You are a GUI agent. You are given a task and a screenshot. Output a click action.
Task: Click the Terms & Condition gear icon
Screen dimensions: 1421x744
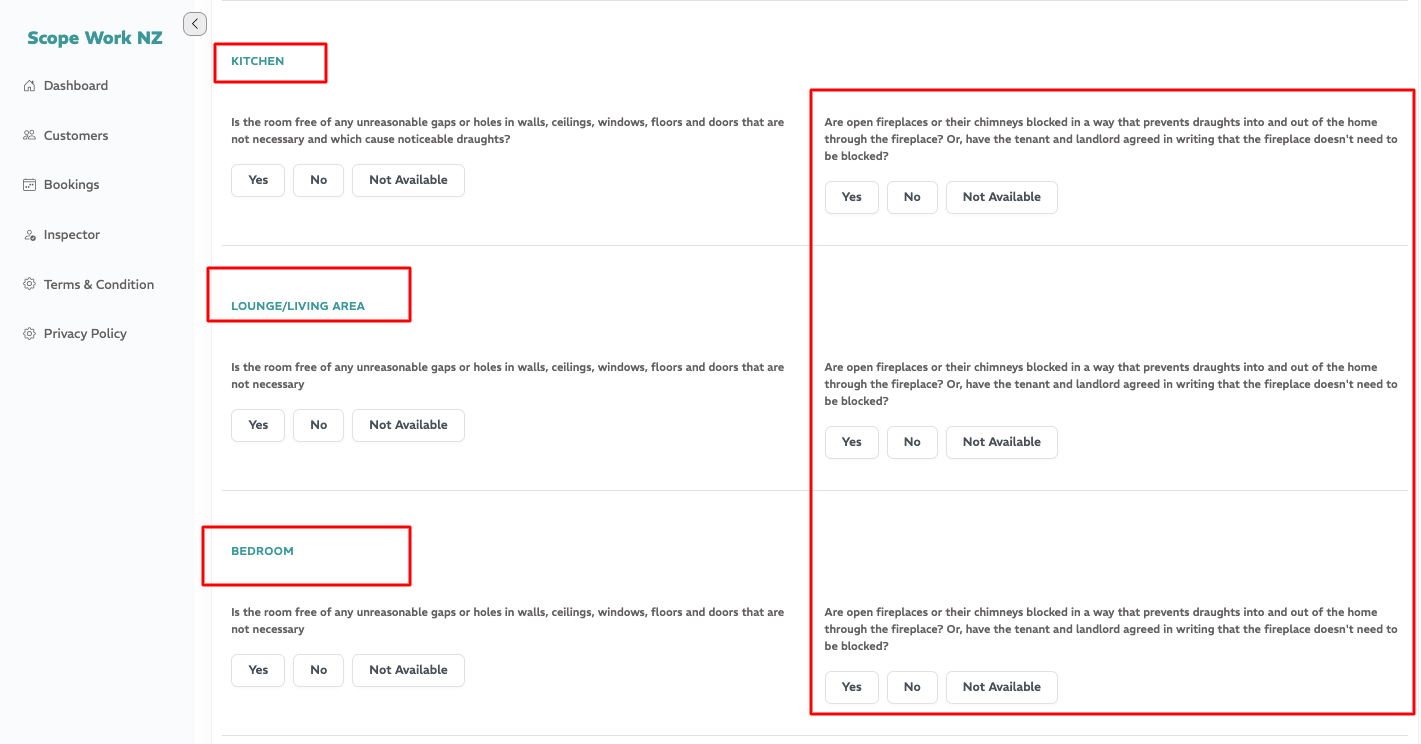pos(30,284)
